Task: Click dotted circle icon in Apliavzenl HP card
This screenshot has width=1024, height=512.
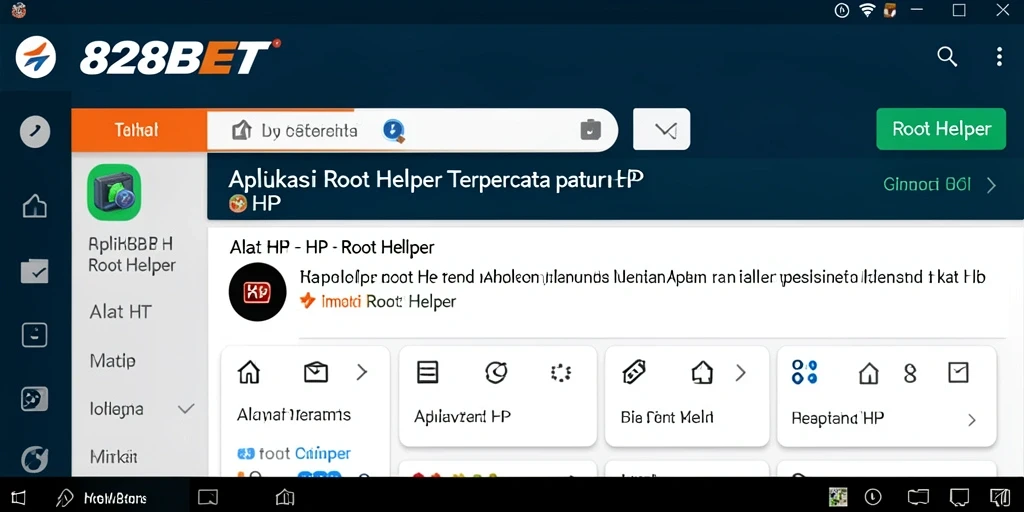Action: click(561, 373)
